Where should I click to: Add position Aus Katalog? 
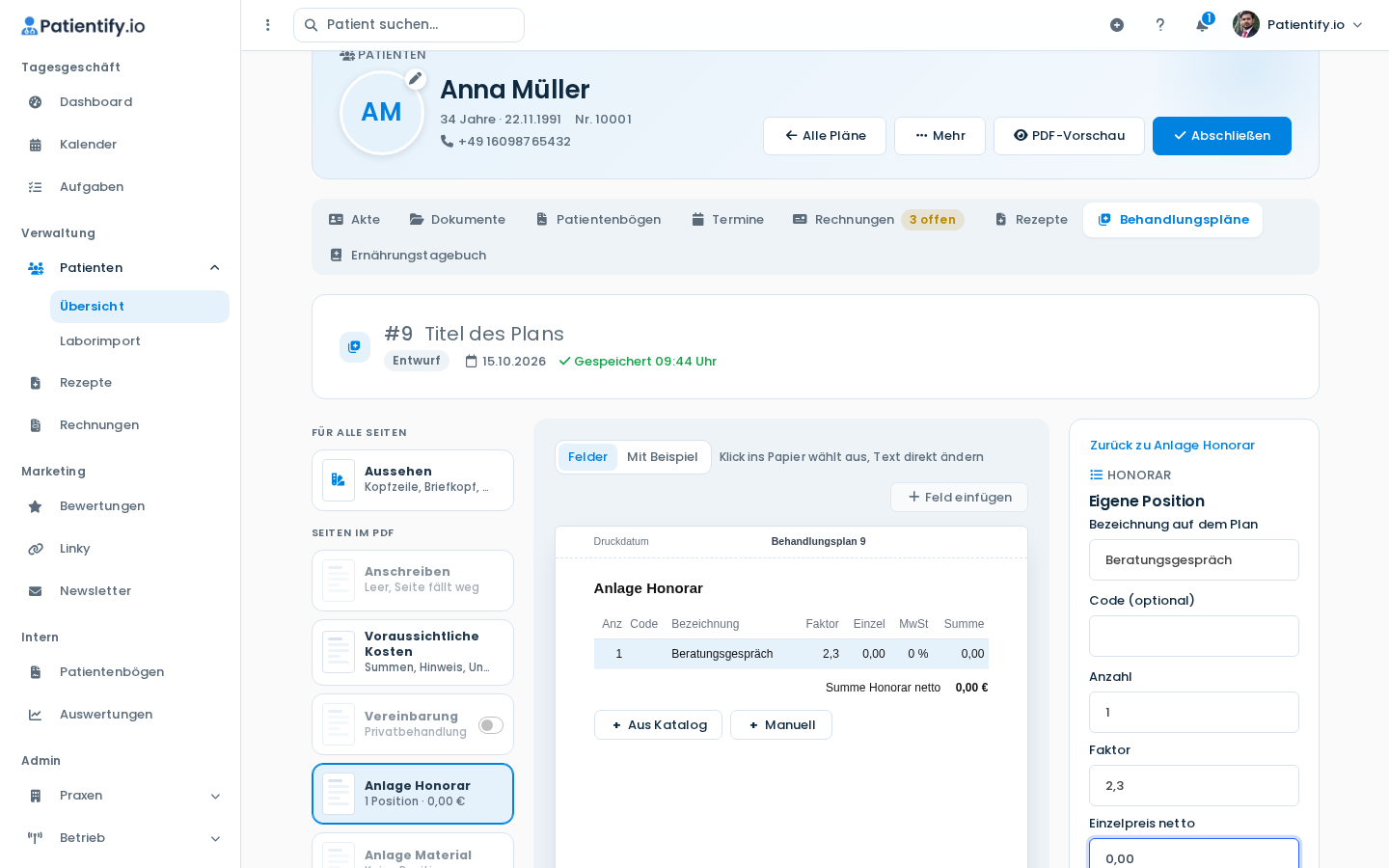(658, 725)
